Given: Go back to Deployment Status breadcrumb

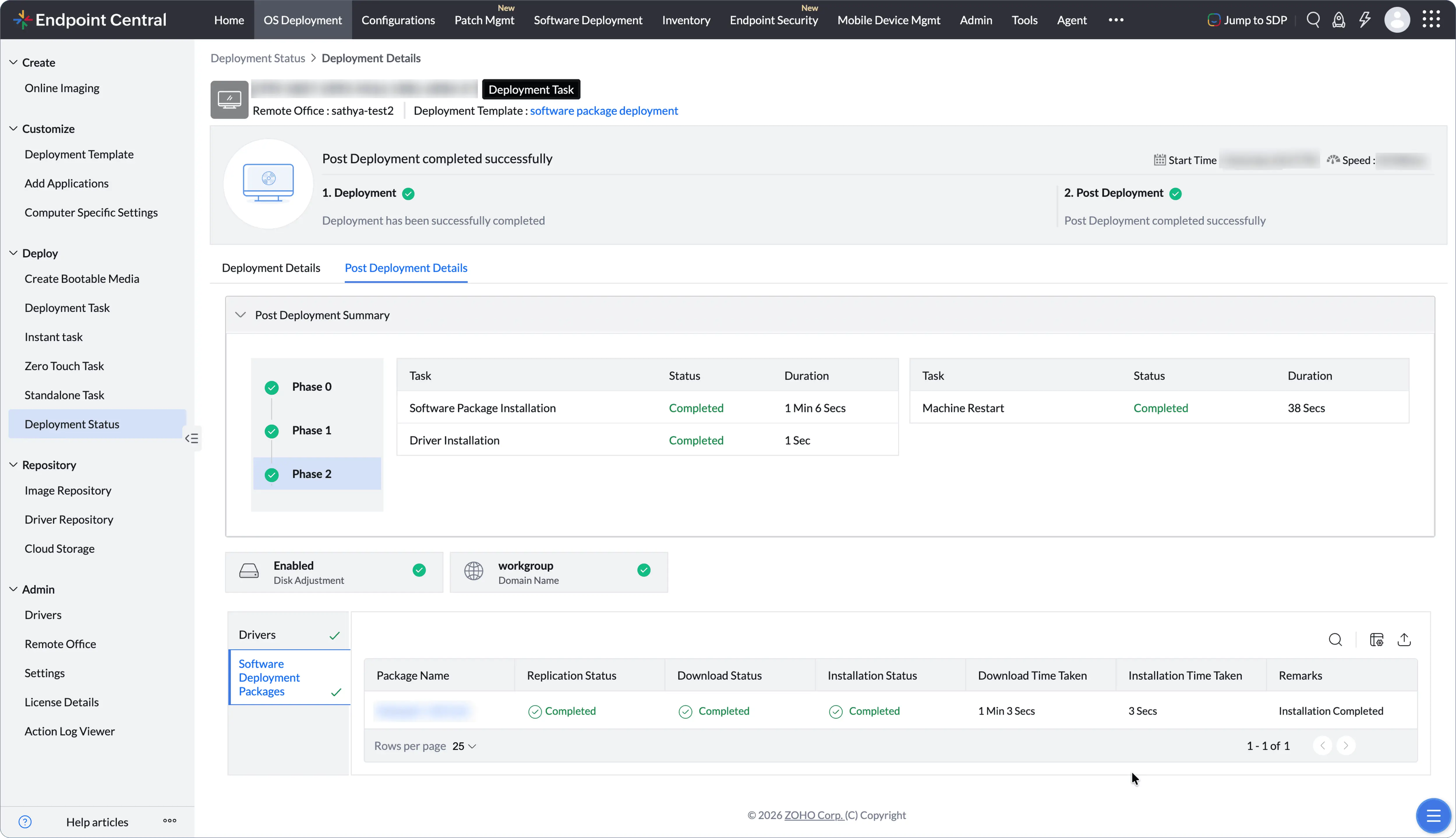Looking at the screenshot, I should pyautogui.click(x=257, y=58).
